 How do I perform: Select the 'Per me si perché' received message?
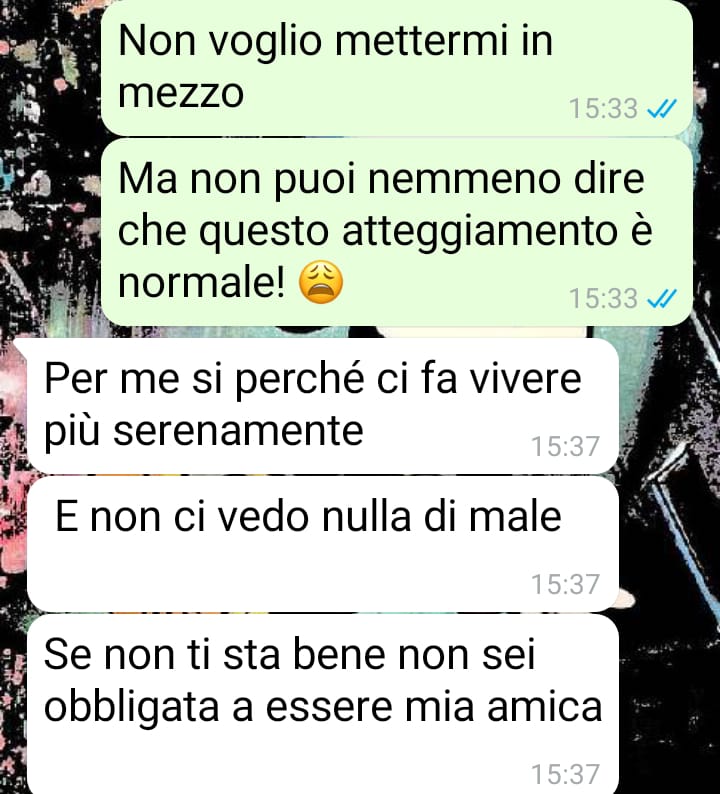pyautogui.click(x=323, y=406)
